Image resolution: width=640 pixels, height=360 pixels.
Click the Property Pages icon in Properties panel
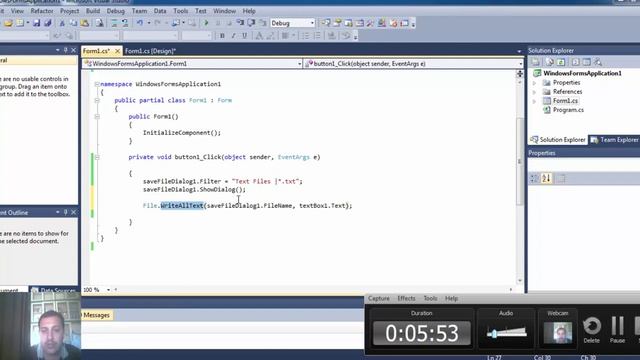[561, 178]
